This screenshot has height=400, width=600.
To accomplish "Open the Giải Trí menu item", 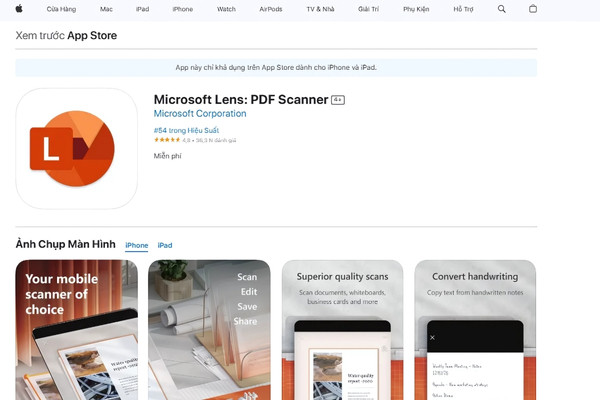I will 368,9.
